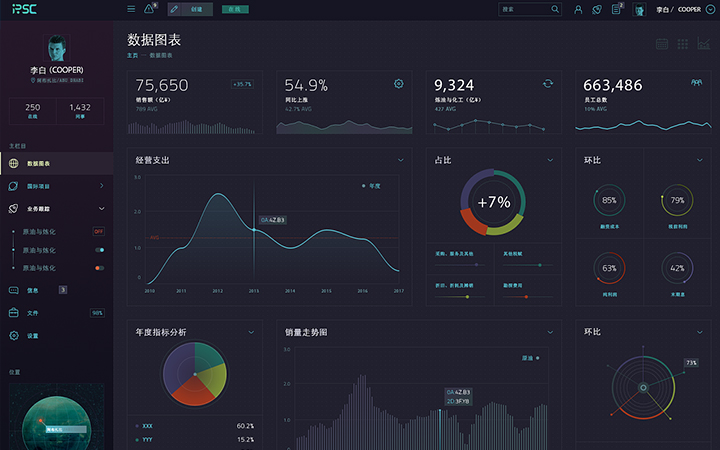Toggle the 原油 legend item in the 销量走势图 chart
The image size is (720, 450).
click(x=531, y=358)
